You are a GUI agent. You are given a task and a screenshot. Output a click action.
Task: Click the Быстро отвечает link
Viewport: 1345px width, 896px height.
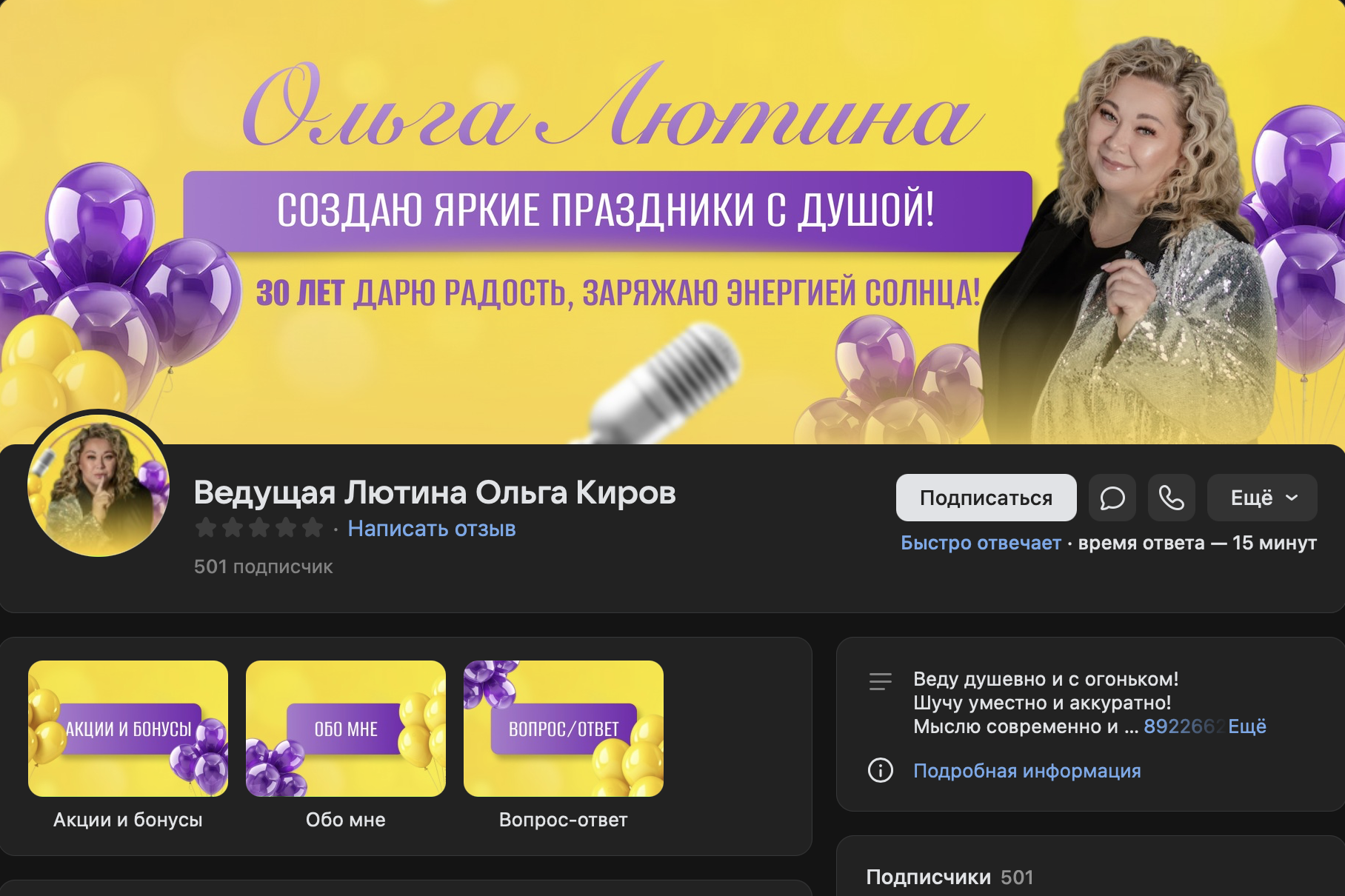click(x=981, y=543)
